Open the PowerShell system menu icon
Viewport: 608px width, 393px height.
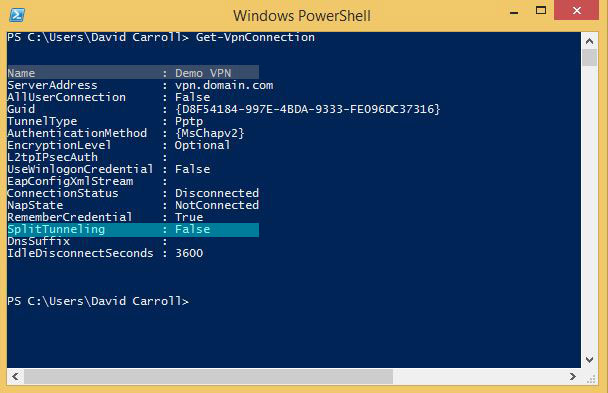click(x=17, y=15)
